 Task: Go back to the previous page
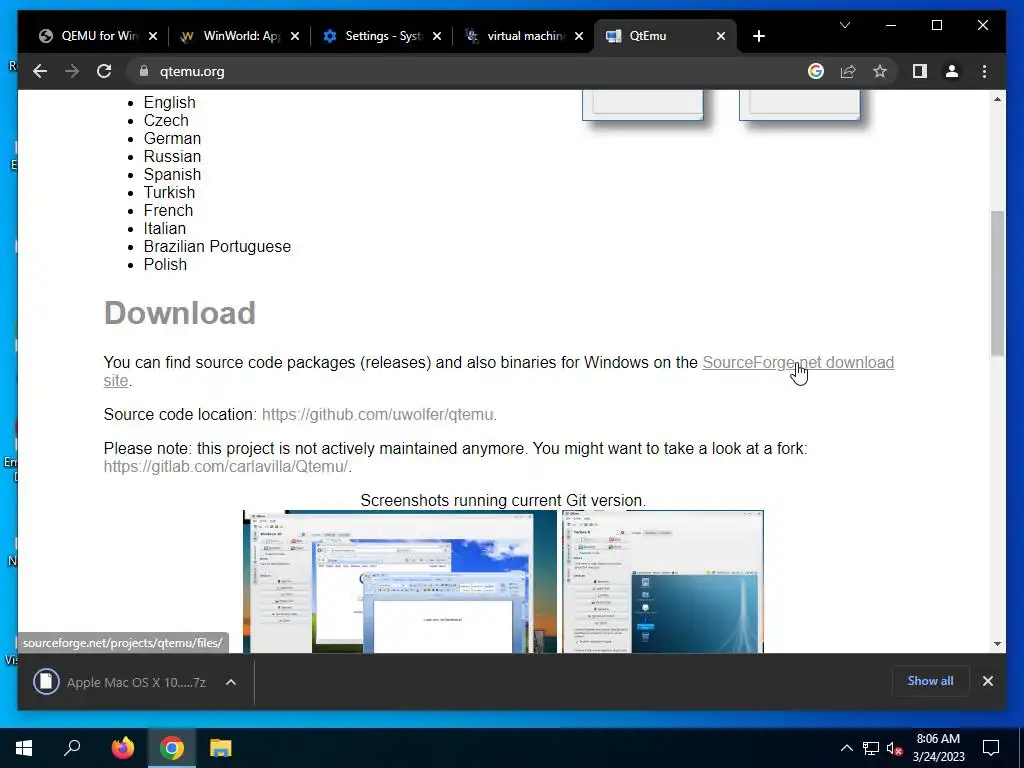pyautogui.click(x=40, y=71)
